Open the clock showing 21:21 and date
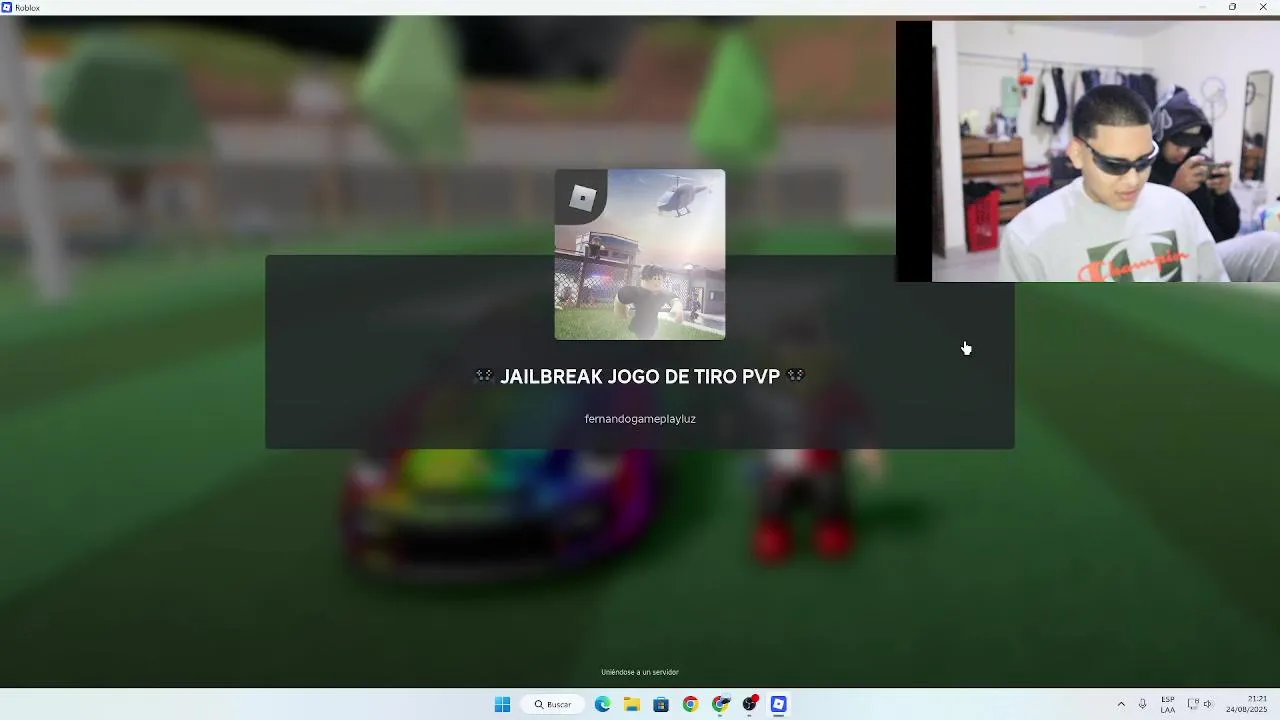Image resolution: width=1280 pixels, height=720 pixels. [x=1247, y=704]
